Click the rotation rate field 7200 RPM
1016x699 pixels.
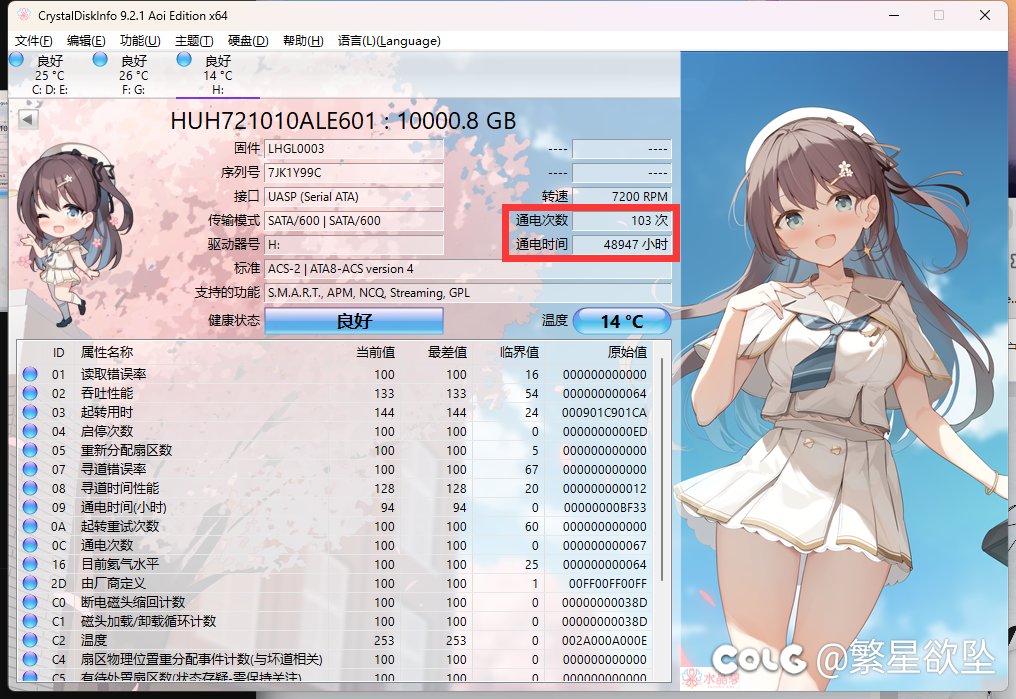622,197
